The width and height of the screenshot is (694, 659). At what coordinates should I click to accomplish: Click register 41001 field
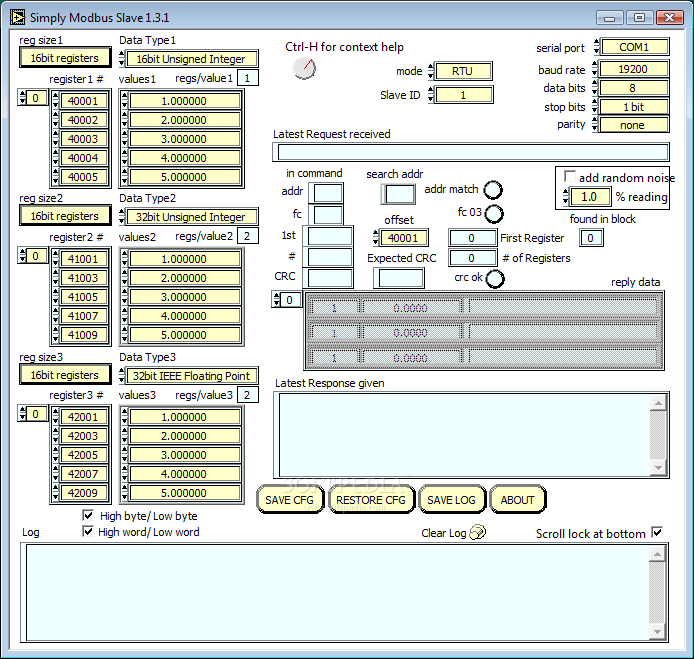point(83,259)
